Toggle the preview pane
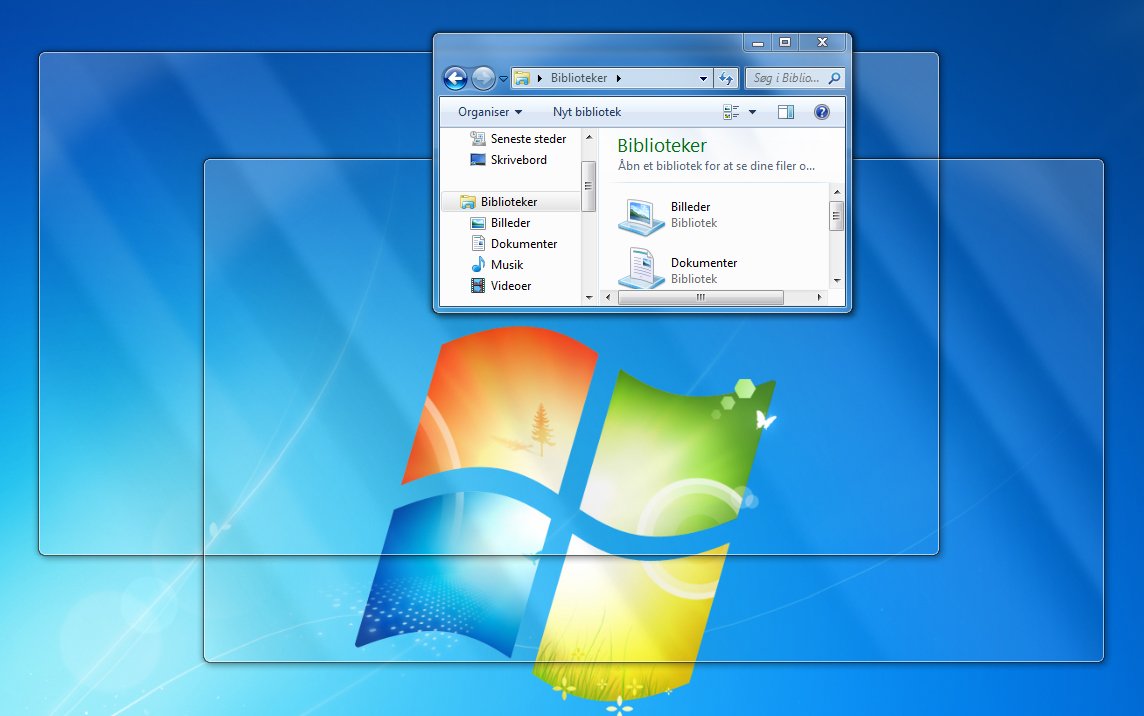The width and height of the screenshot is (1144, 716). [786, 112]
